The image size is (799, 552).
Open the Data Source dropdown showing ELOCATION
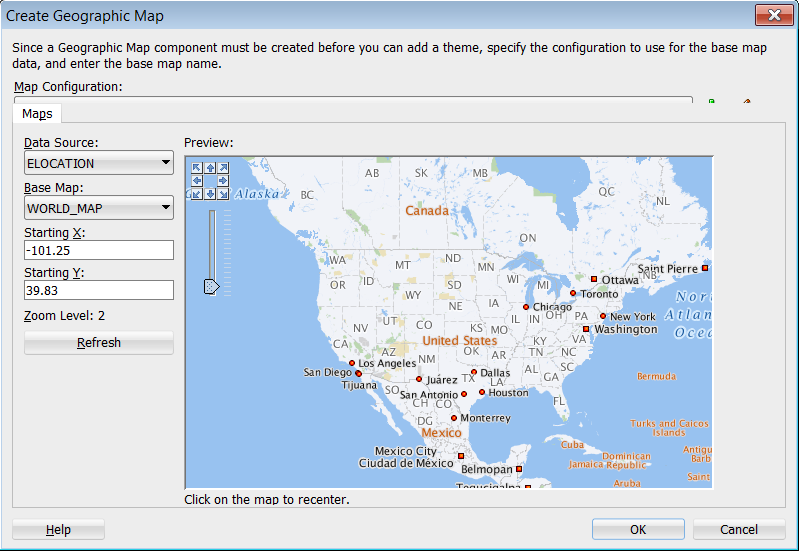click(99, 163)
